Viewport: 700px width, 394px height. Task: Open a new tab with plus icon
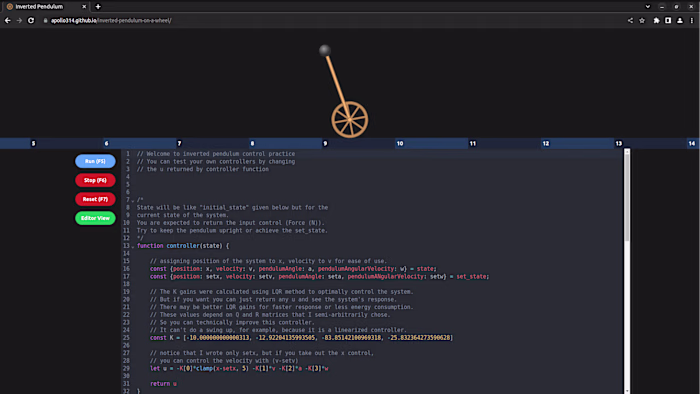tap(98, 7)
